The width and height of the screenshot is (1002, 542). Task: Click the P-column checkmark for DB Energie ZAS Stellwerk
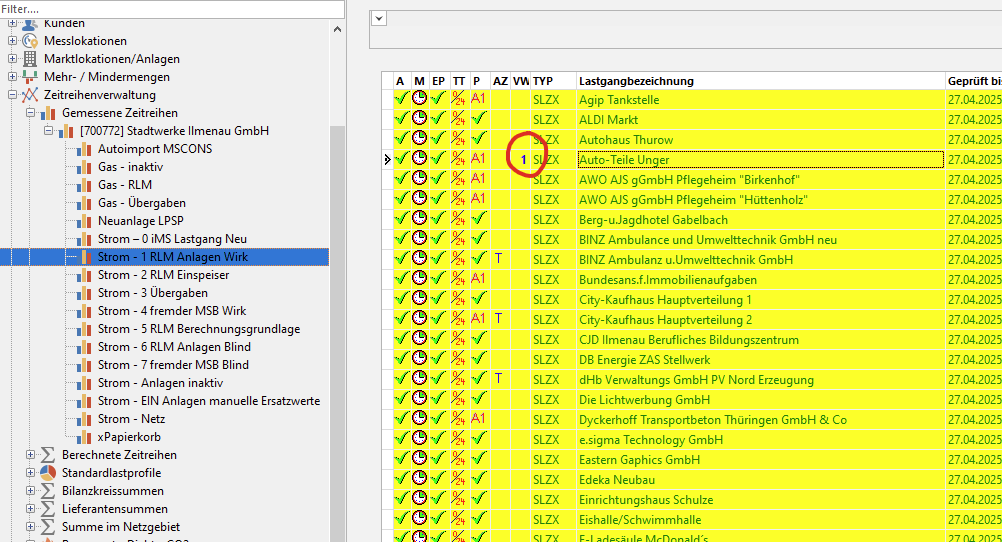point(478,360)
